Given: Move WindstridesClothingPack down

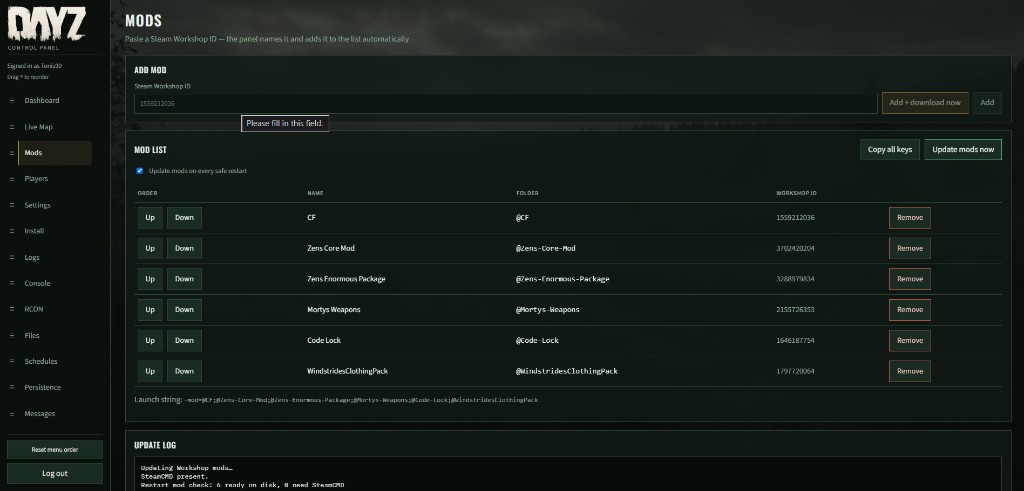Looking at the screenshot, I should 184,371.
